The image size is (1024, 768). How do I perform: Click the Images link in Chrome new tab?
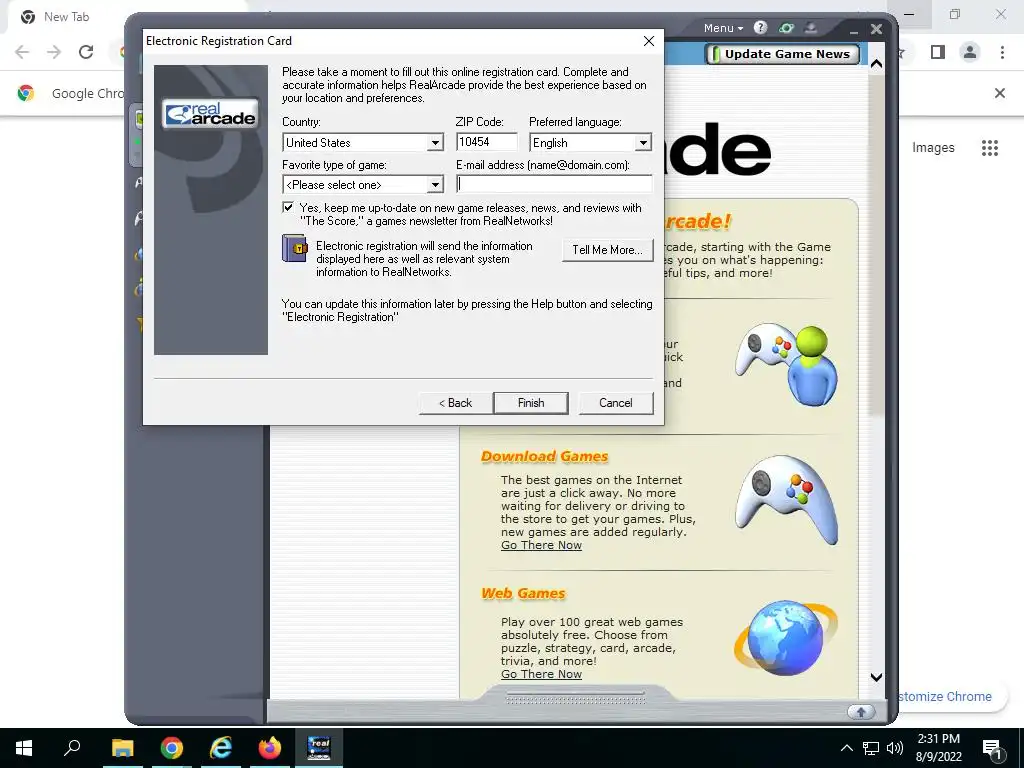pyautogui.click(x=933, y=148)
